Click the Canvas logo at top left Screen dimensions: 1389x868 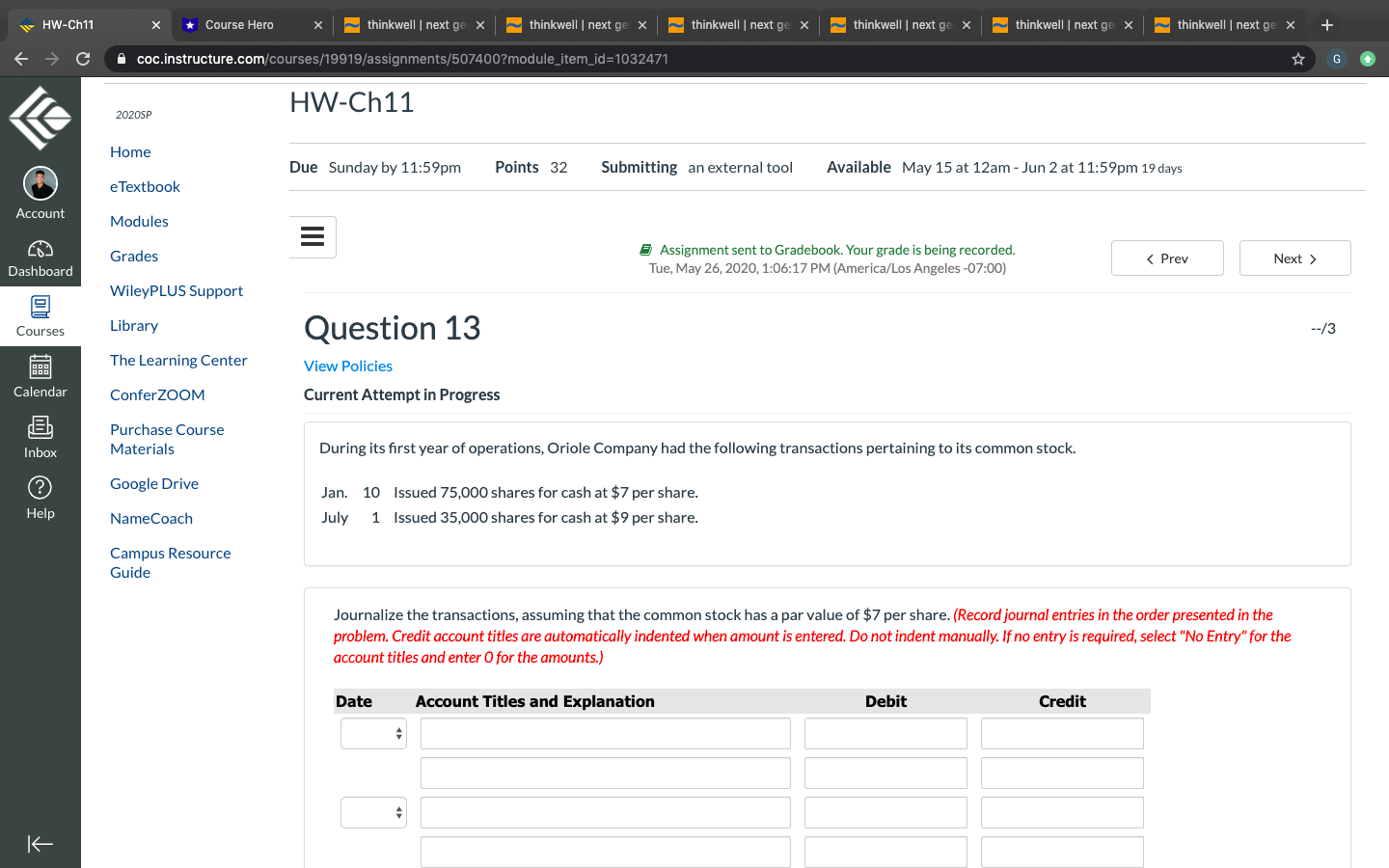(x=40, y=117)
